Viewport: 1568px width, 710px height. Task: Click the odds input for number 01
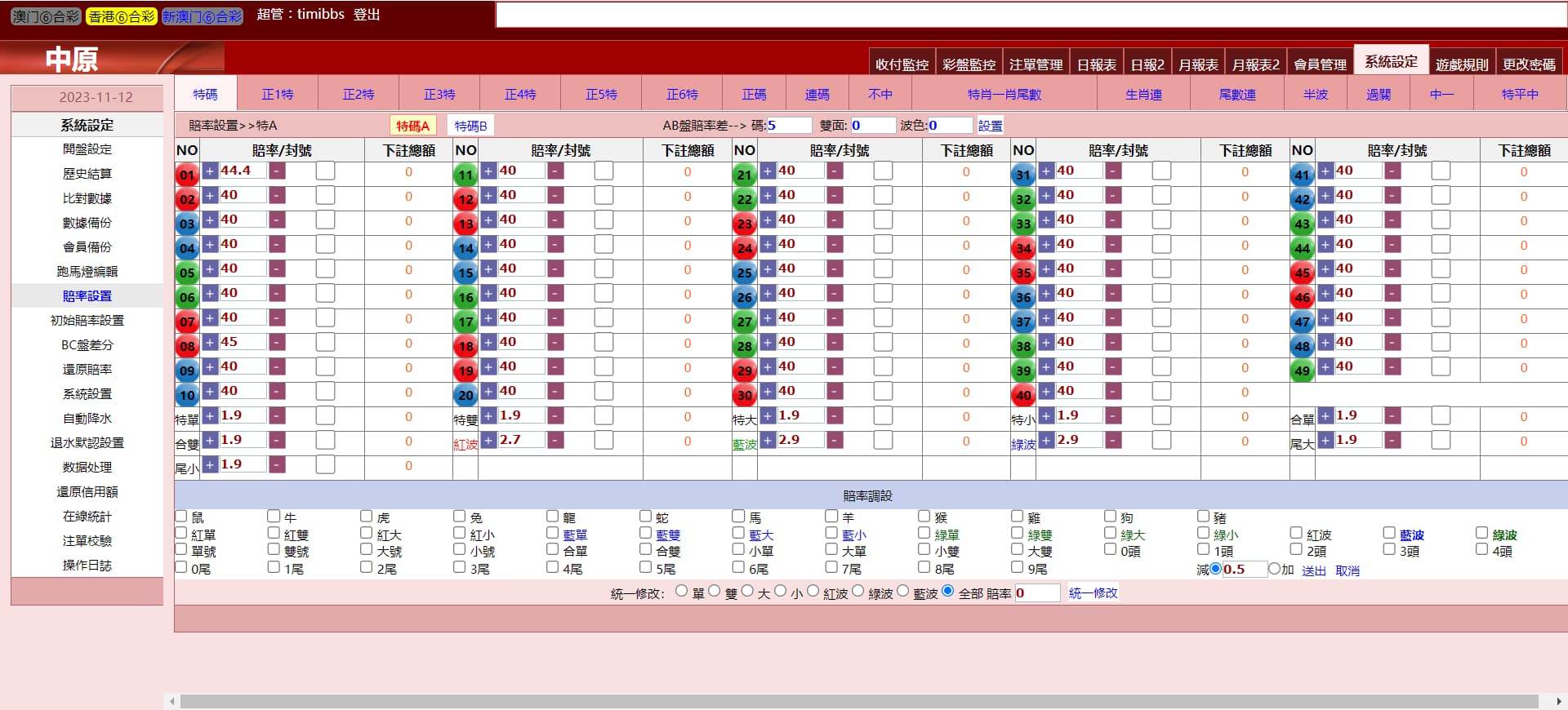pyautogui.click(x=243, y=171)
